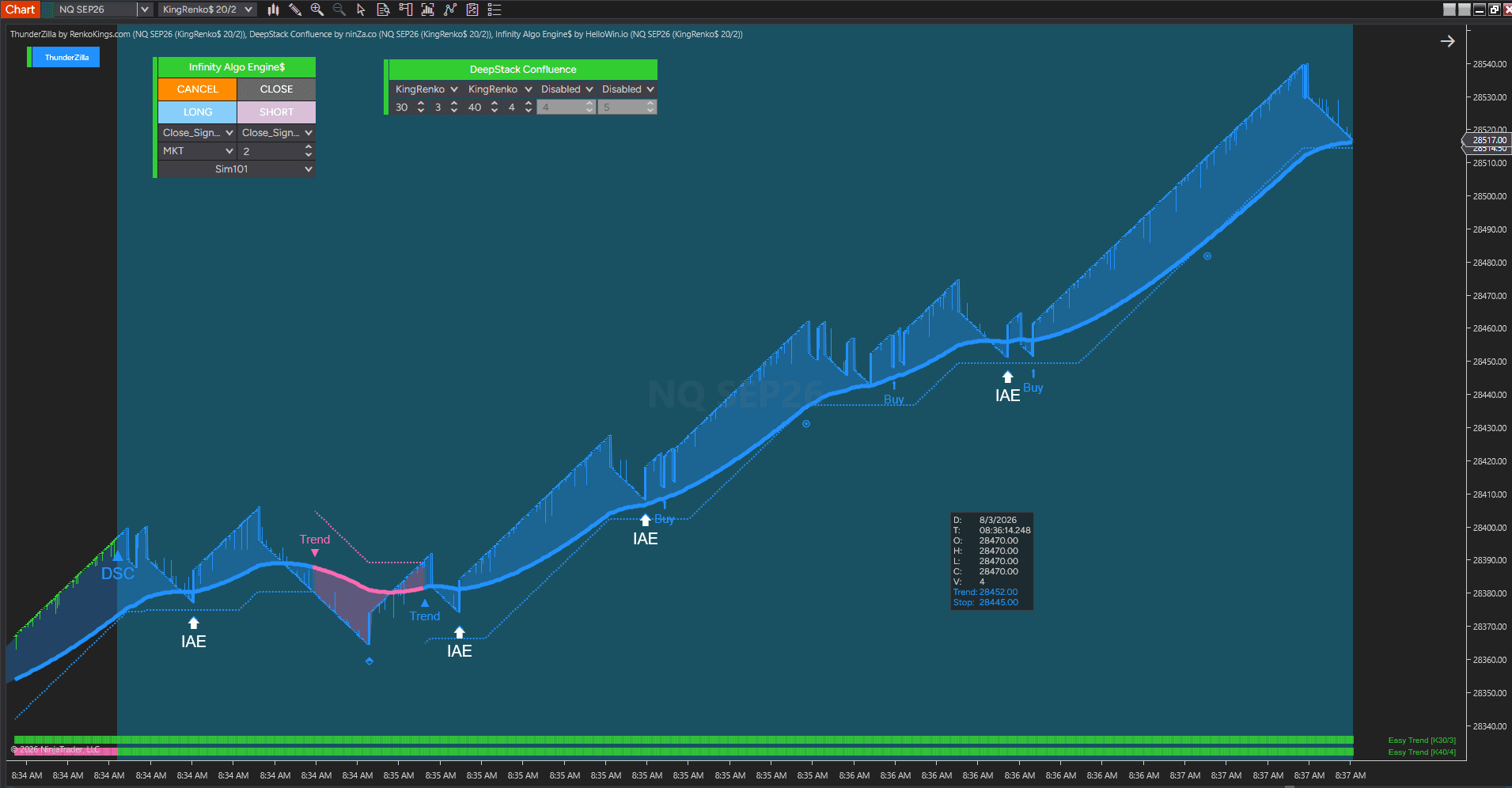
Task: Click the LONG entry button
Action: 198,112
